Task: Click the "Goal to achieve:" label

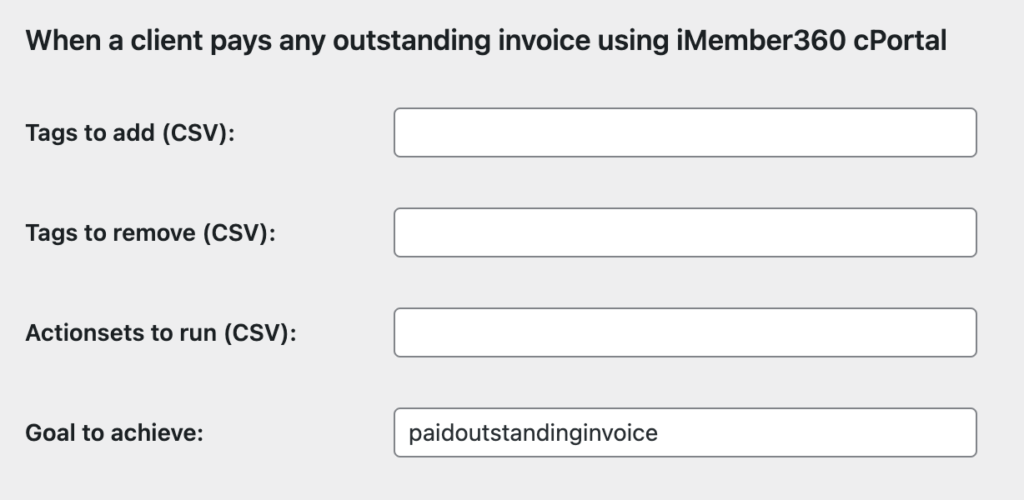Action: pos(114,433)
